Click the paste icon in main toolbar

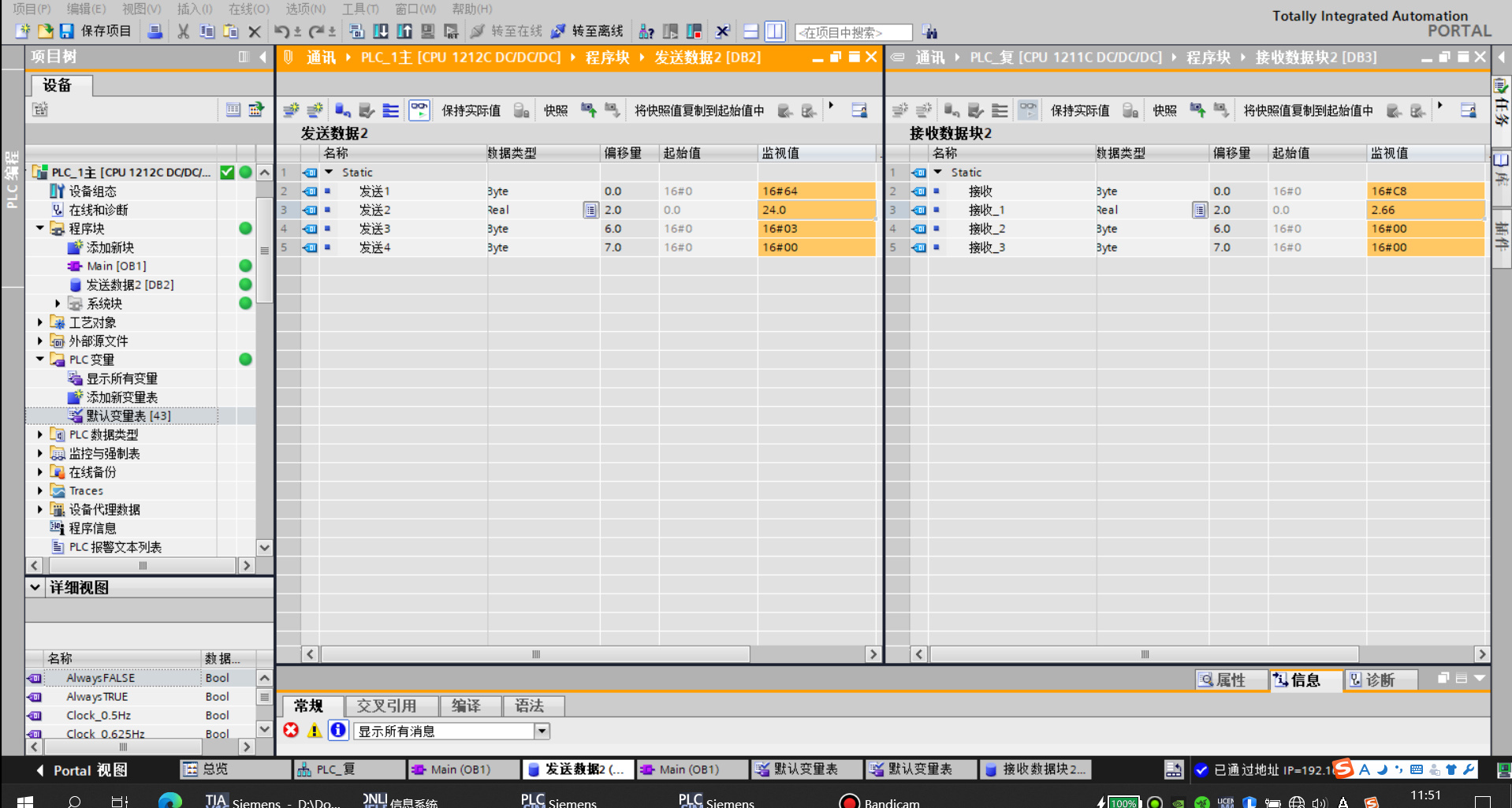[231, 31]
